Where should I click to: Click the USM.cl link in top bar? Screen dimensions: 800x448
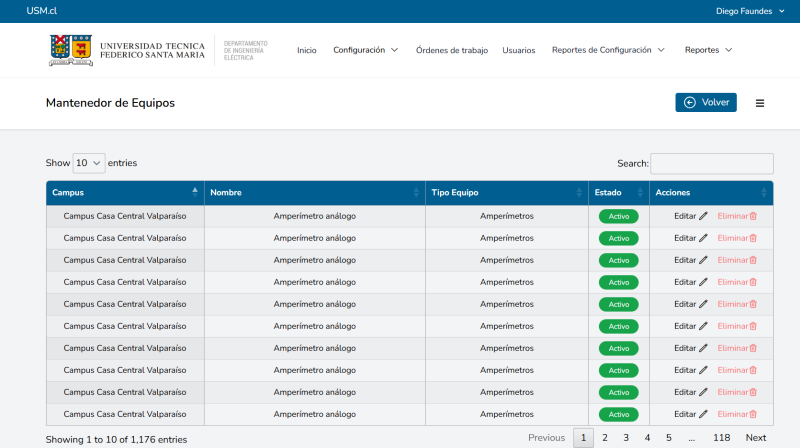tap(41, 11)
